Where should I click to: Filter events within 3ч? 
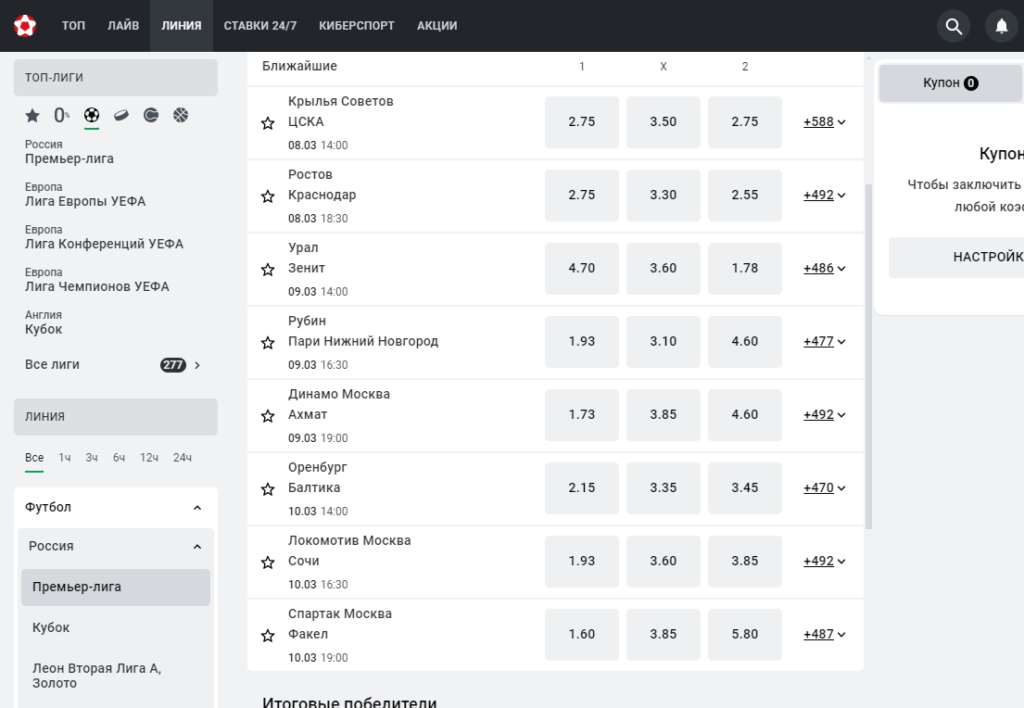pyautogui.click(x=91, y=458)
